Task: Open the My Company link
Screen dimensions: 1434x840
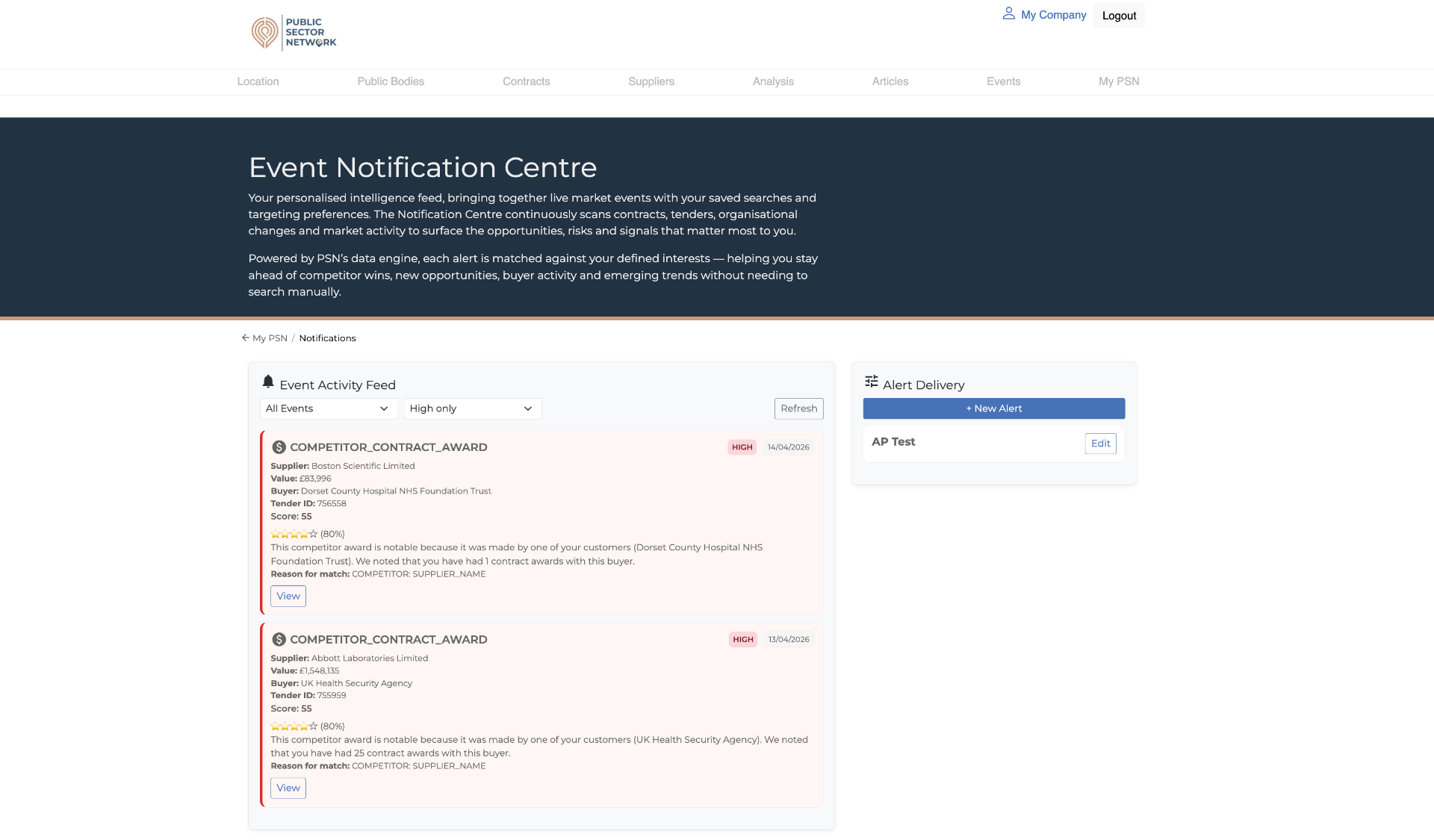Action: point(1053,15)
